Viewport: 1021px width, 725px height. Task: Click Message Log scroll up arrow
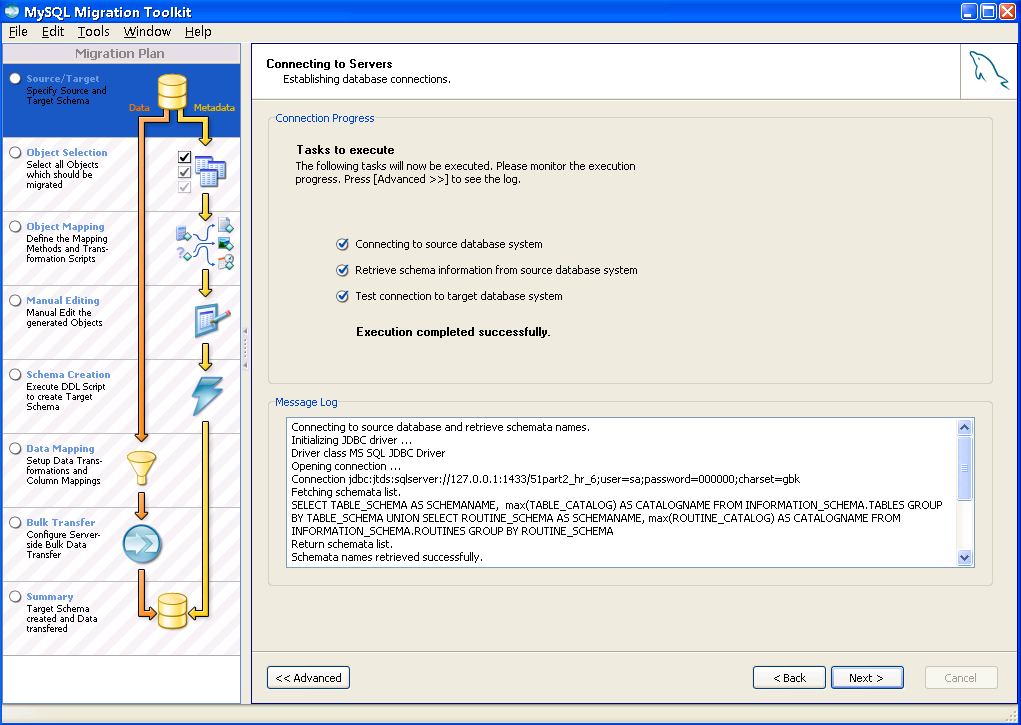pos(964,427)
